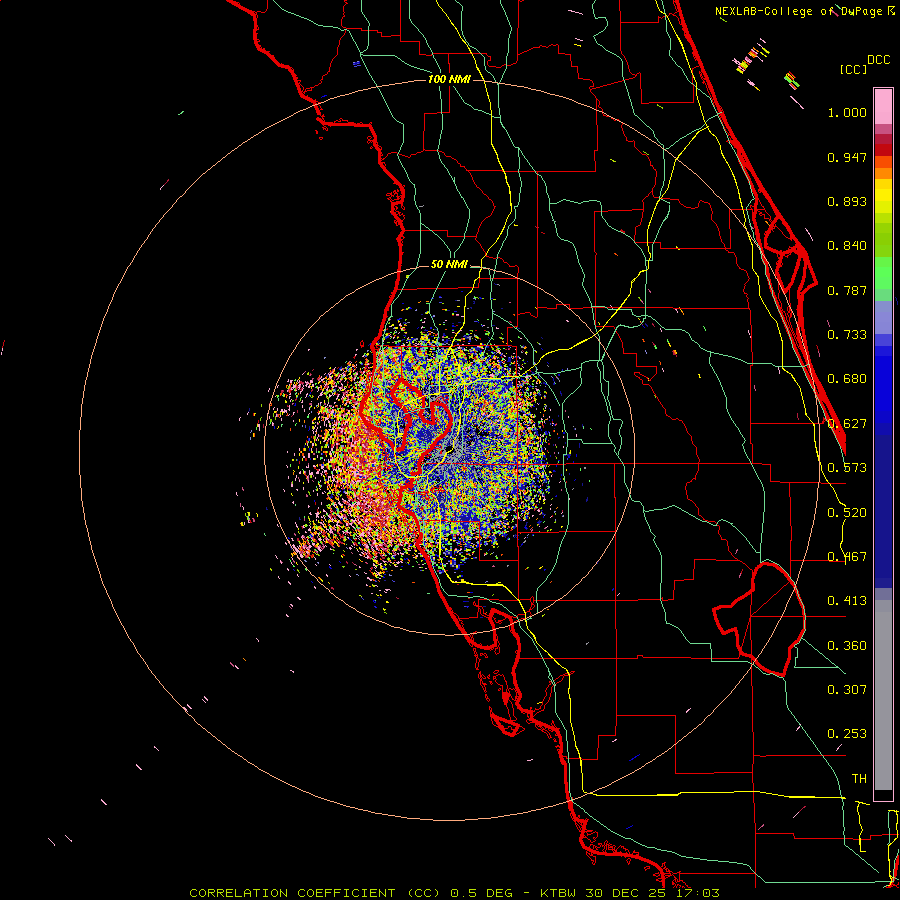Select the 0.253 legend value

(x=847, y=734)
